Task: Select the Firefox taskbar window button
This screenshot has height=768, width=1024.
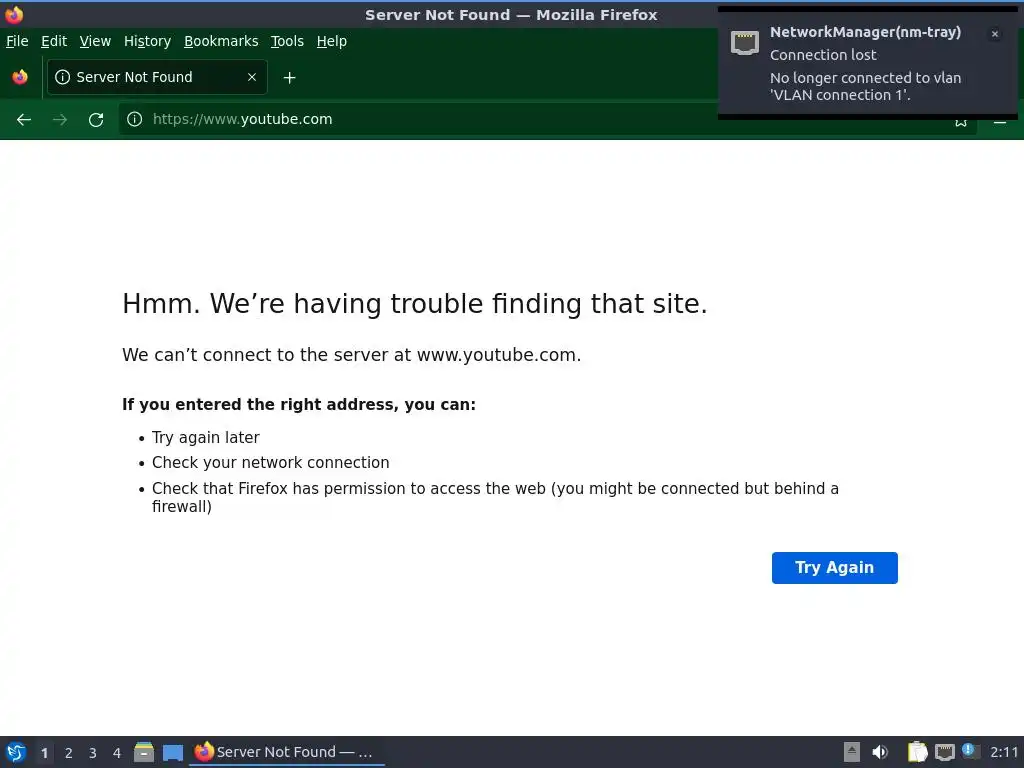Action: coord(286,752)
